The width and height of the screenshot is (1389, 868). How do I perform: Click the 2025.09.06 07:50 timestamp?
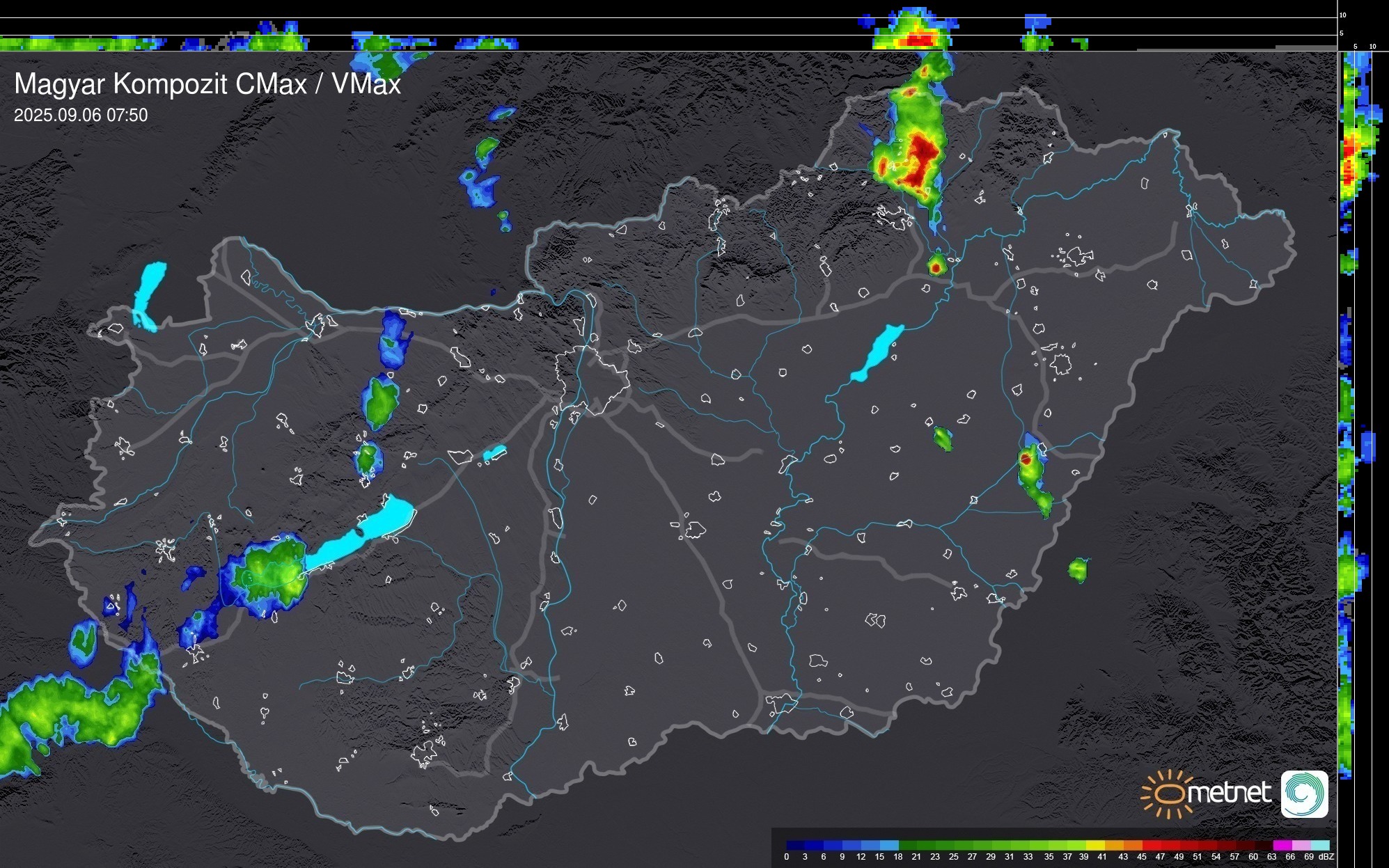pos(81,116)
